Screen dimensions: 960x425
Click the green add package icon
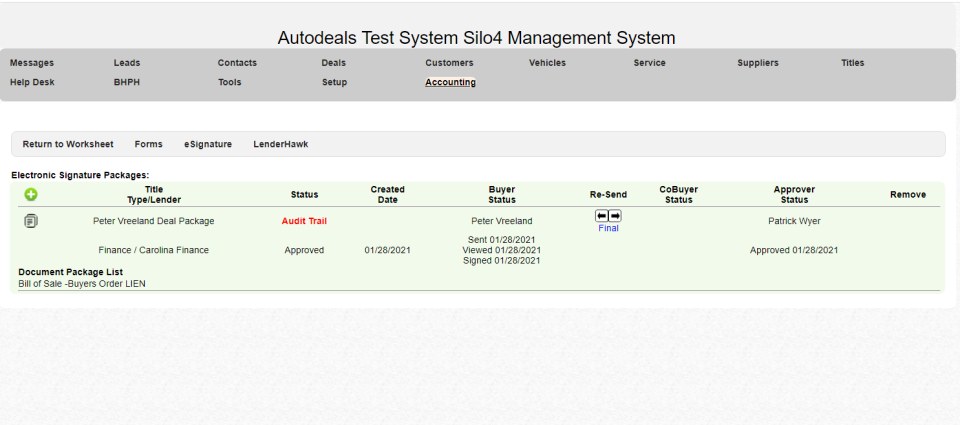click(31, 194)
